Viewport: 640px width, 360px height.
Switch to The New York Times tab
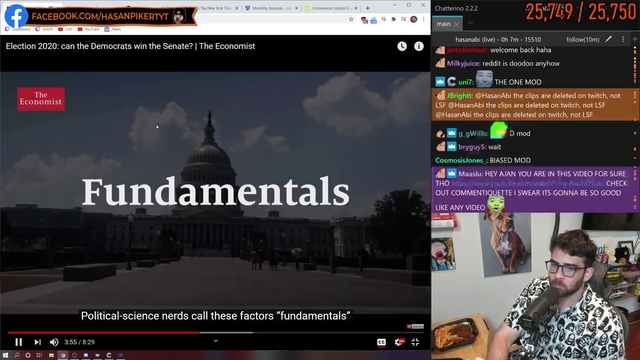(x=216, y=8)
